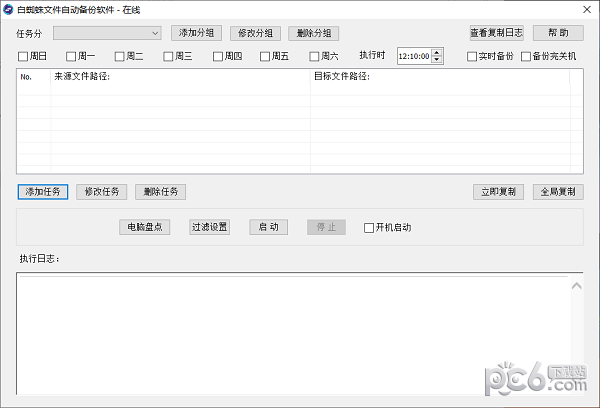This screenshot has width=600, height=408.
Task: Click the app icon in title bar
Action: 8,8
